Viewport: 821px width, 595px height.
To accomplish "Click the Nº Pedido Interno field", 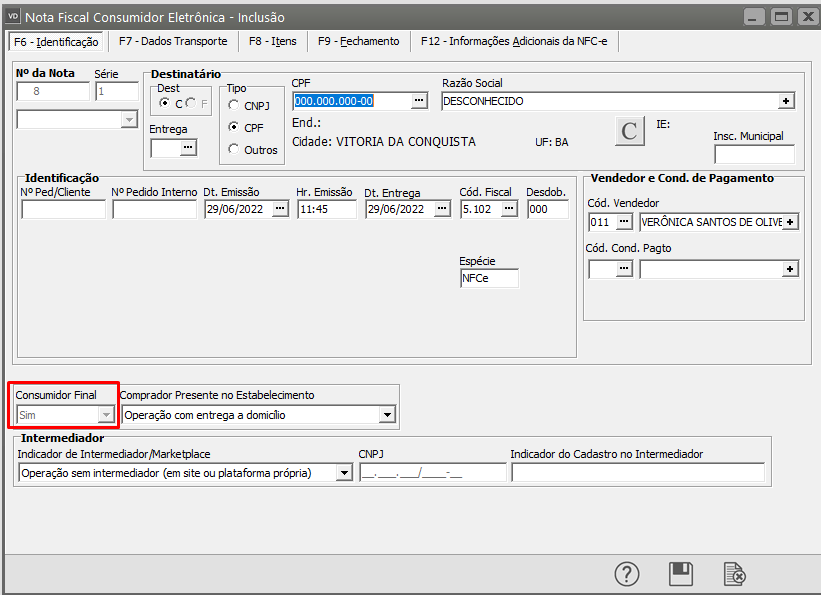I will tap(154, 209).
